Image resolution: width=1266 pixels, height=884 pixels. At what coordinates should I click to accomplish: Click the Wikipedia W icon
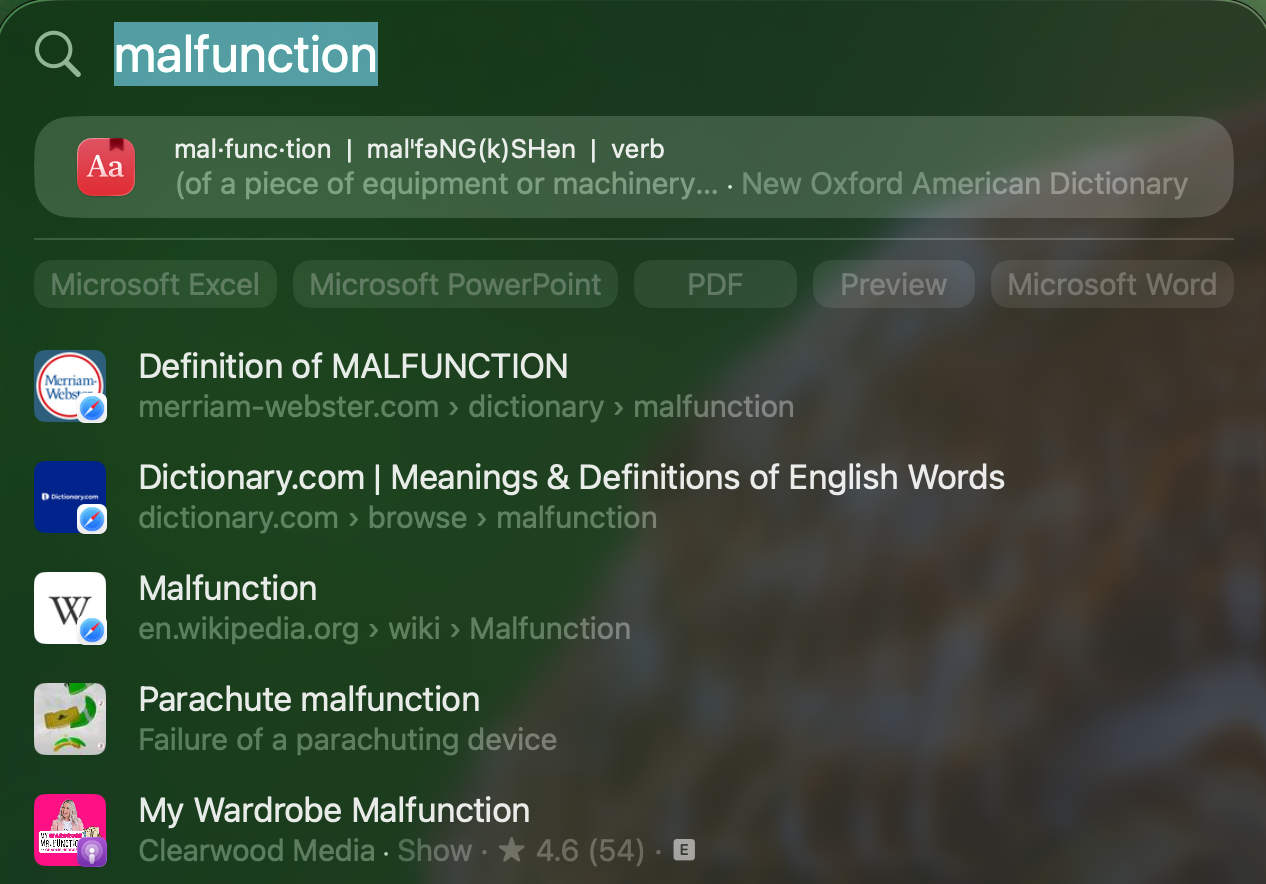point(70,608)
